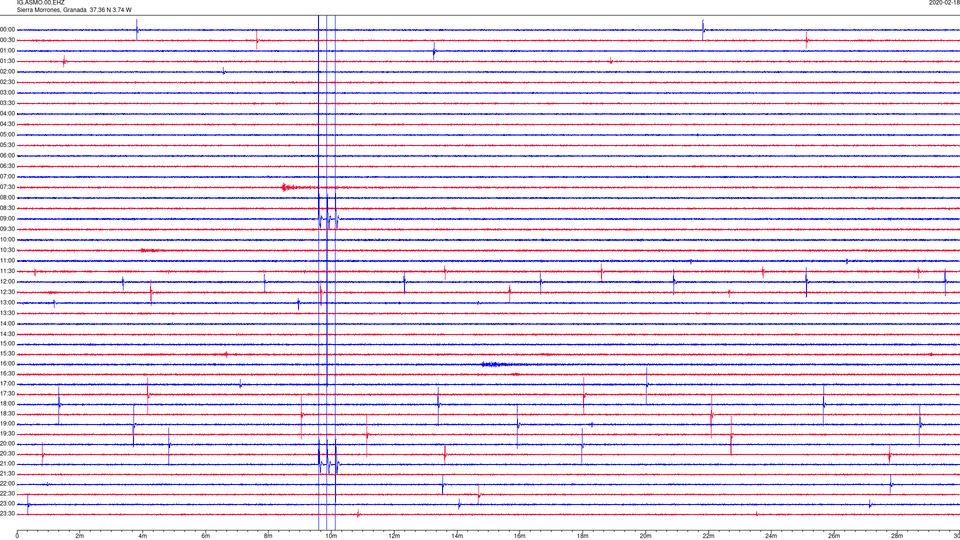This screenshot has height=540, width=960.
Task: Click the station code IG.ASMO.00.EHZ
Action: 40,3
